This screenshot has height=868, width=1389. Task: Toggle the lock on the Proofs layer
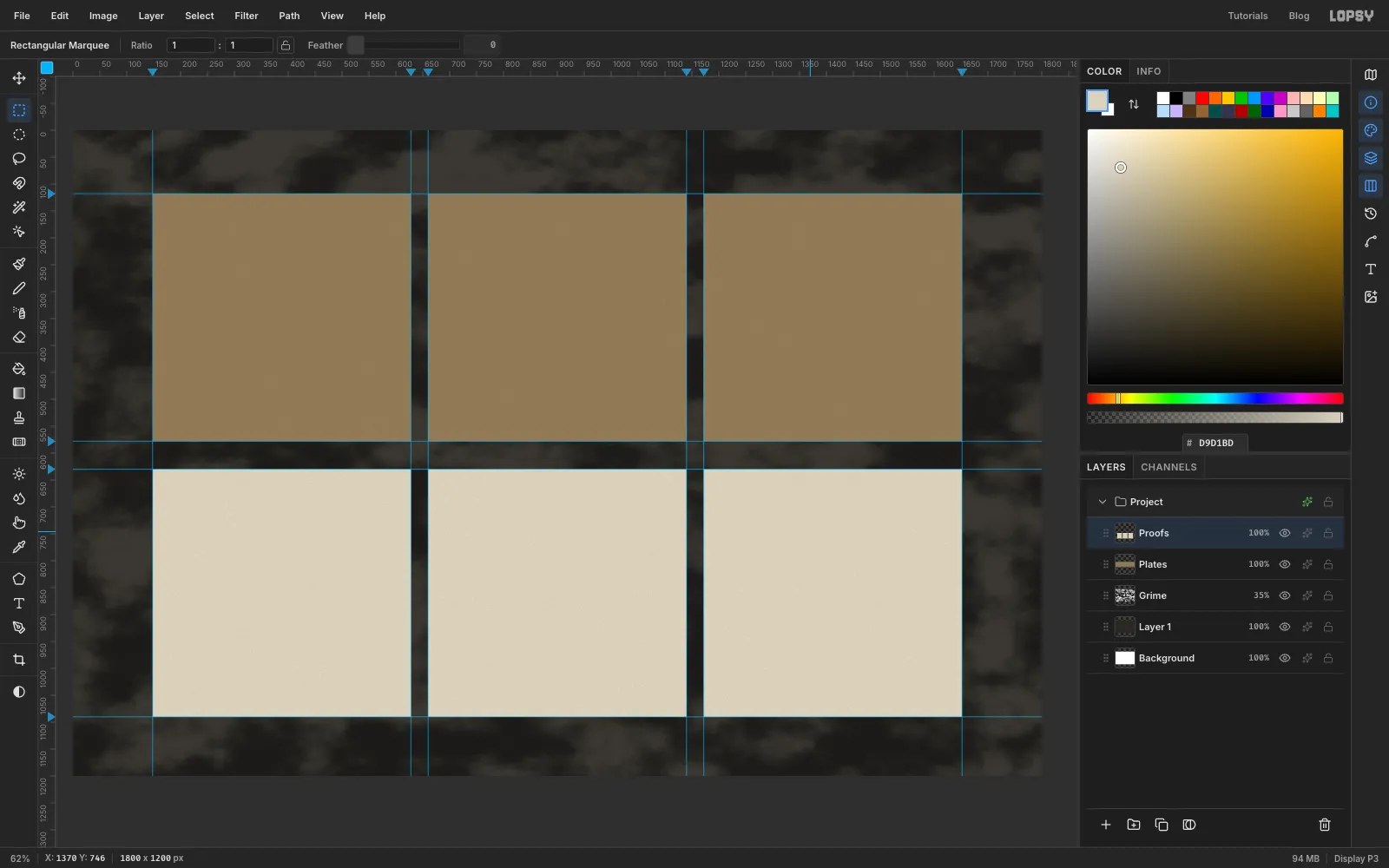tap(1328, 533)
